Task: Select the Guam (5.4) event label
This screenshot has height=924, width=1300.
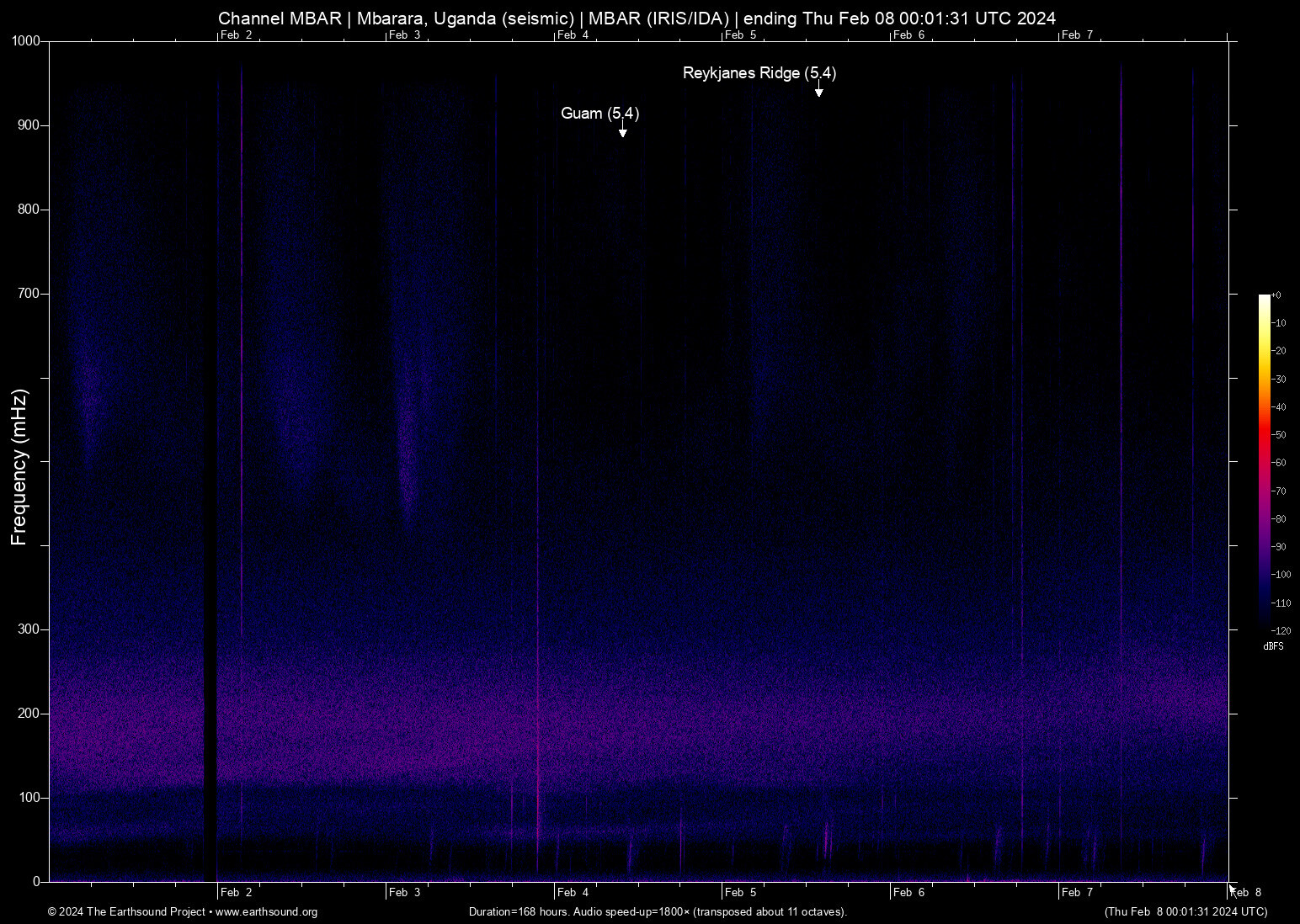Action: point(599,114)
